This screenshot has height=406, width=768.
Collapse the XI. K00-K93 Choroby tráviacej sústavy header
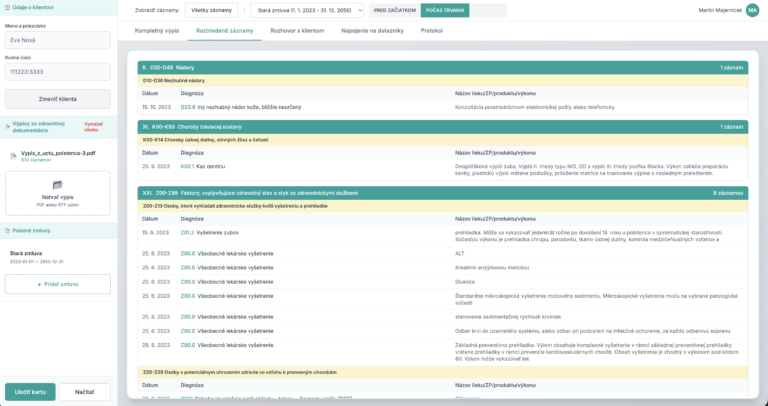pyautogui.click(x=442, y=127)
